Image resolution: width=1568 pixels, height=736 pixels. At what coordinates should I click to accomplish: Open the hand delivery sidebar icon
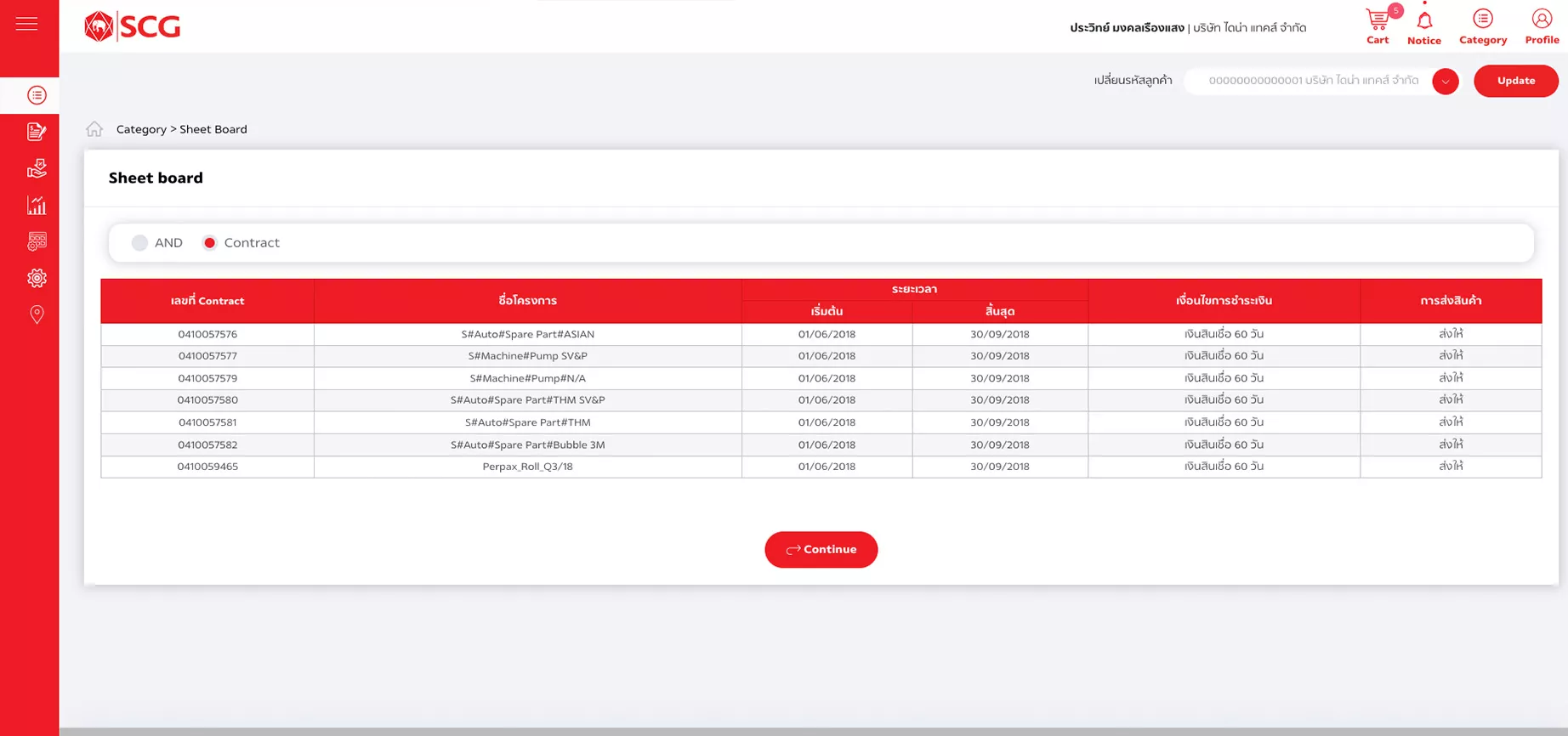pyautogui.click(x=37, y=168)
